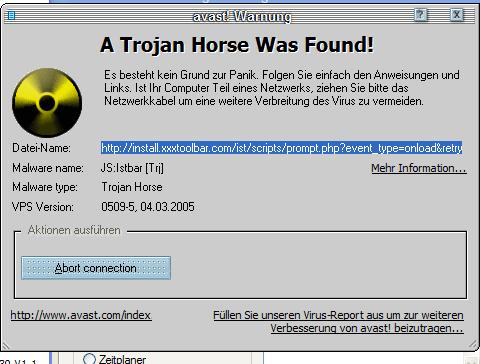
Task: Click the A Trojan Horse Was Found heading
Action: coord(237,44)
